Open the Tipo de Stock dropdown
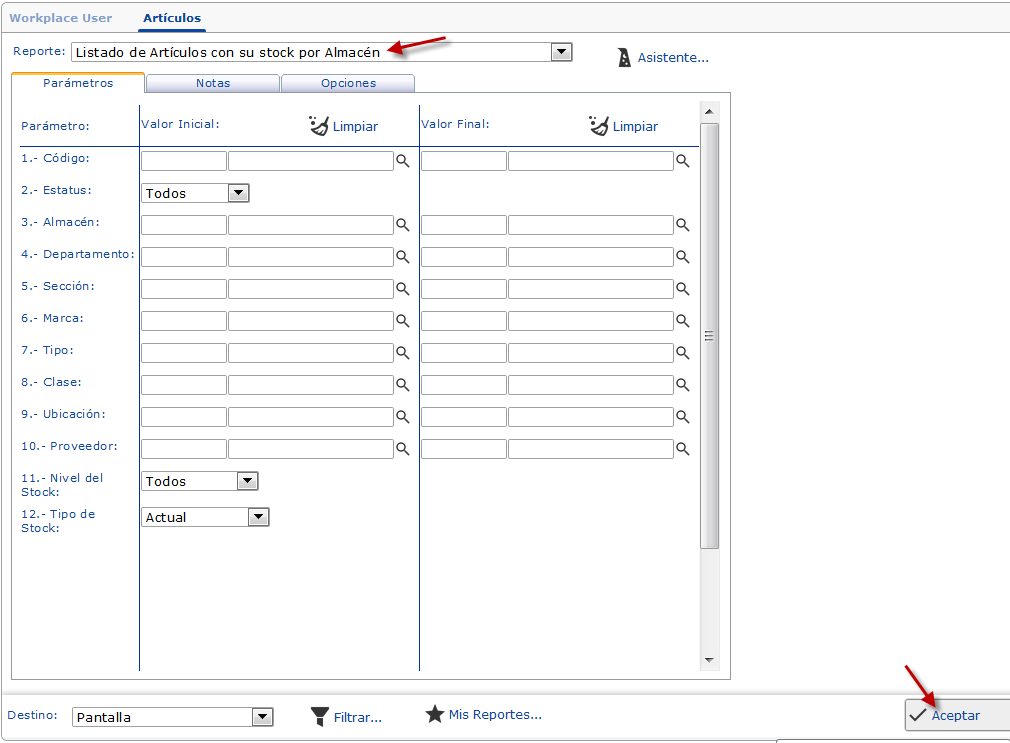The width and height of the screenshot is (1010, 743). tap(258, 517)
